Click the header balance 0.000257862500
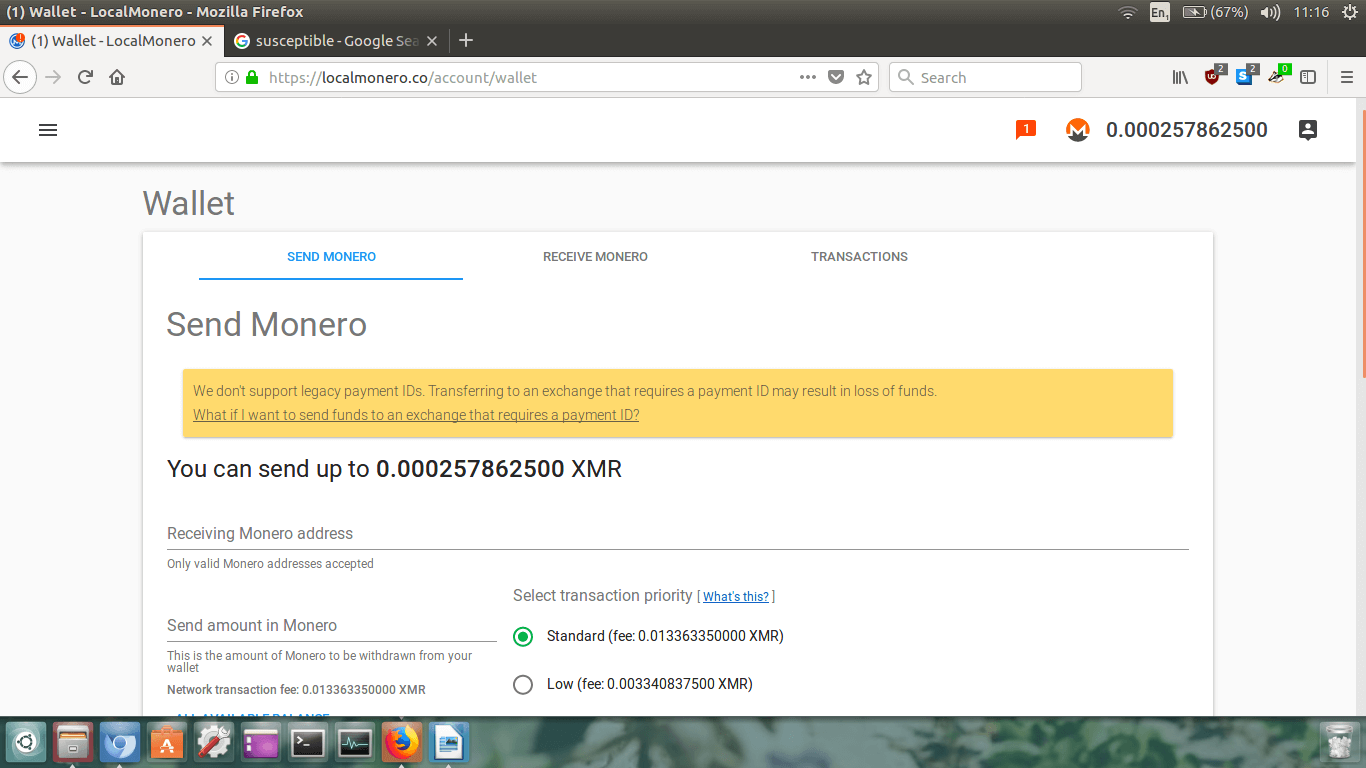This screenshot has height=768, width=1366. click(x=1187, y=130)
